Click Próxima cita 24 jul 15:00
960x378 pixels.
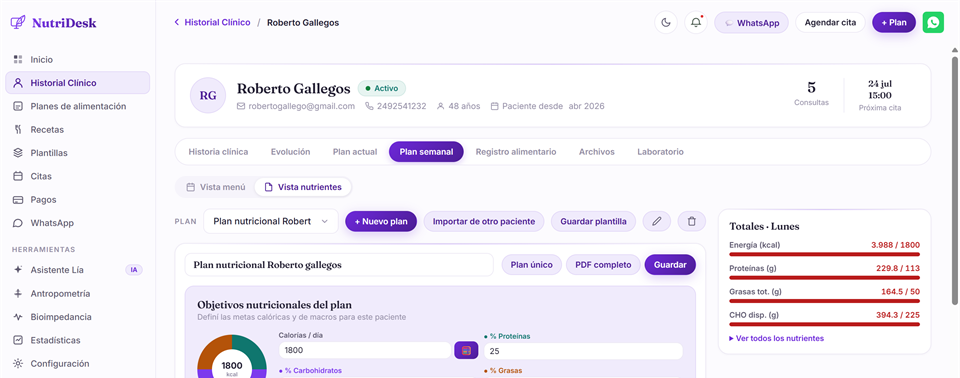pos(880,95)
